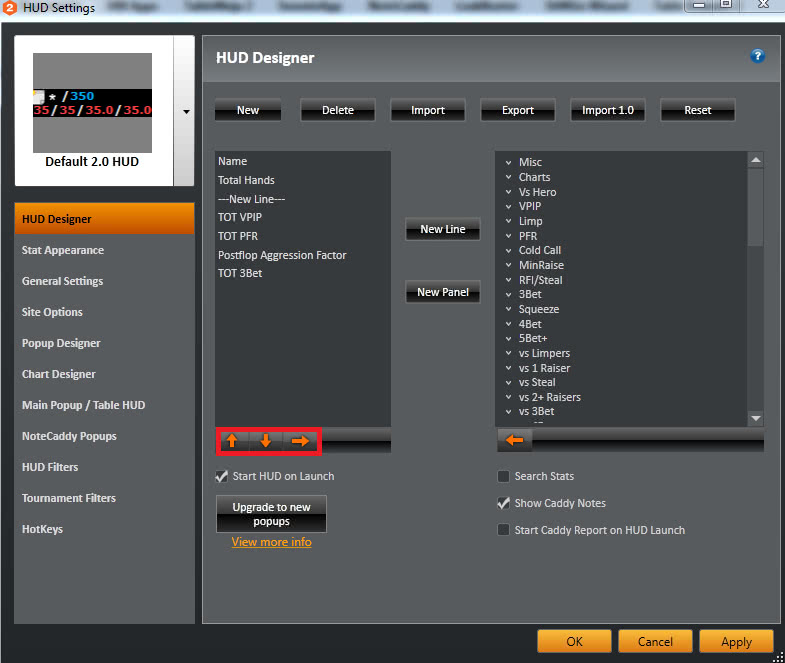Toggle Start HUD on Launch checkbox
785x663 pixels.
pos(223,476)
